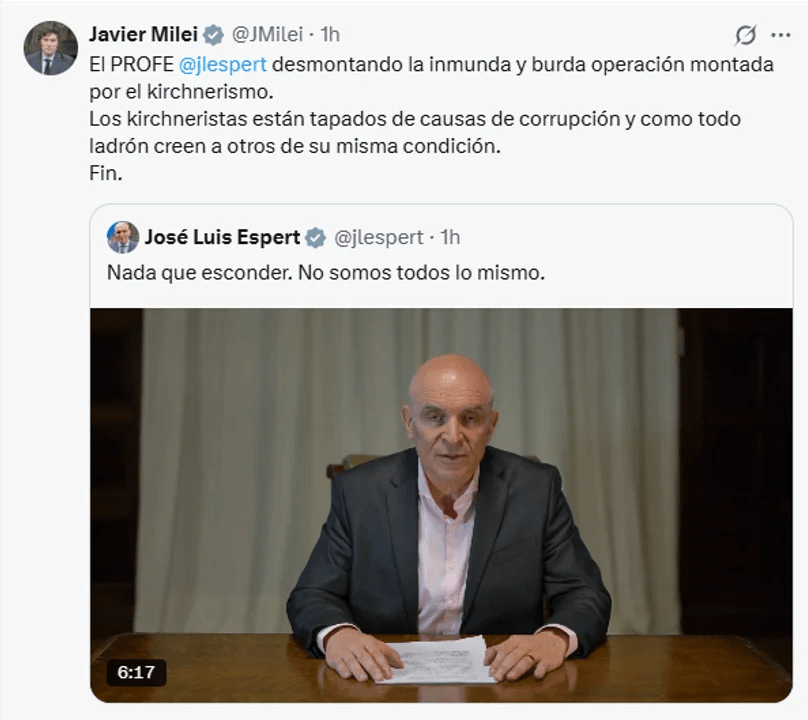Click the 'Fin.' line of the post

106,173
